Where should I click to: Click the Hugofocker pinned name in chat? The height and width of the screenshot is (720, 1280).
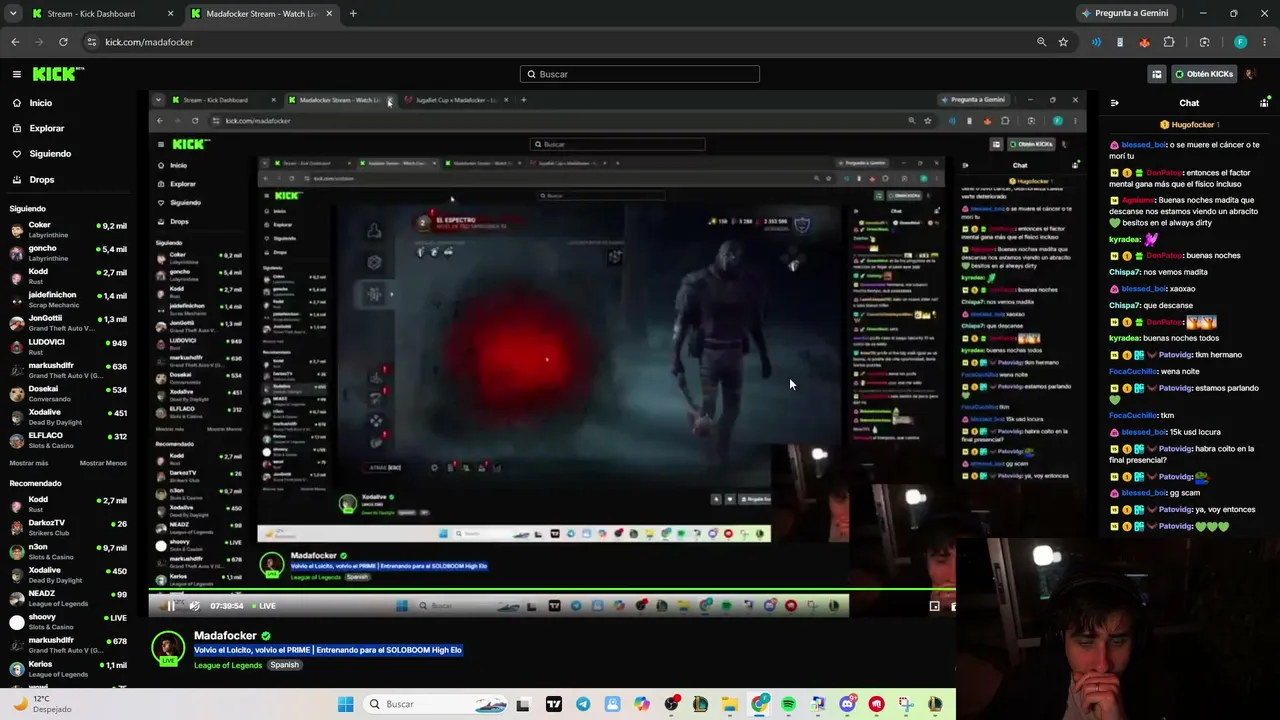point(1192,125)
